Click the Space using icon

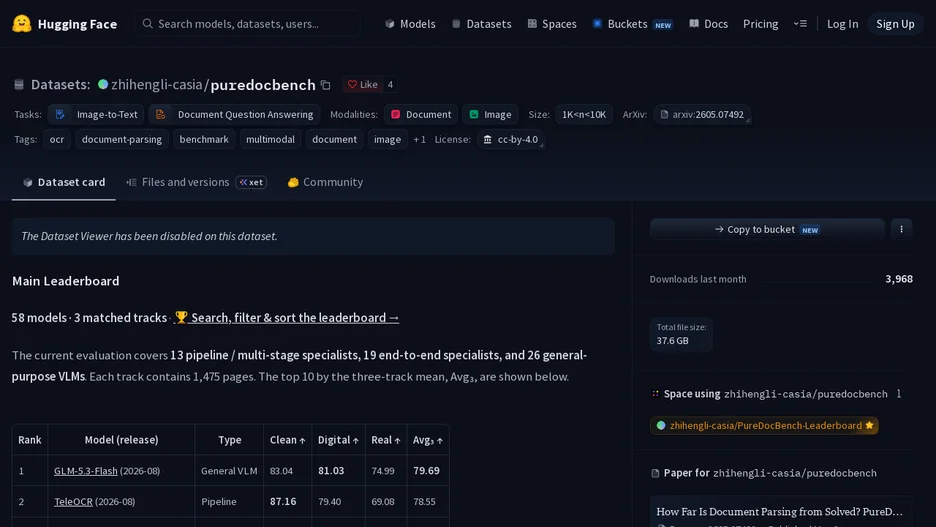coord(655,394)
